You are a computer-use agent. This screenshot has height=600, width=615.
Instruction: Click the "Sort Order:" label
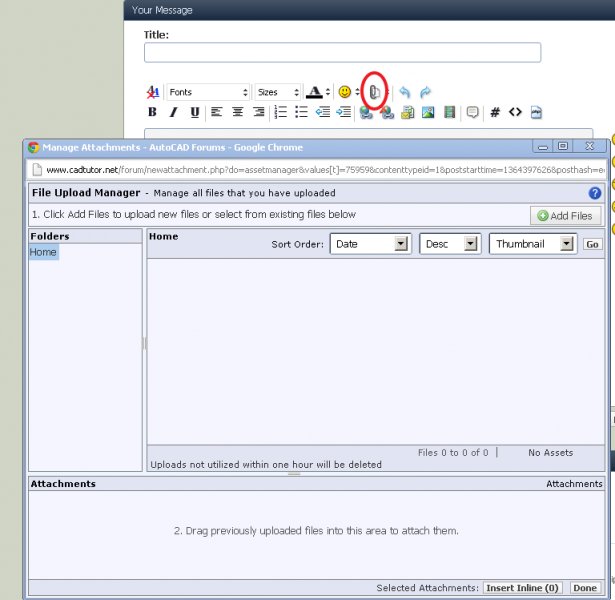298,244
